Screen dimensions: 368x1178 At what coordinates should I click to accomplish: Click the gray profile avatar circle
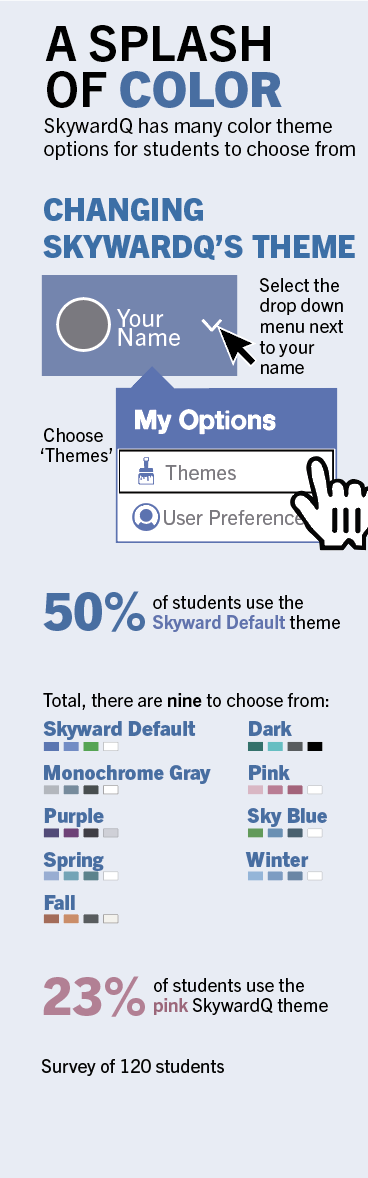[83, 325]
